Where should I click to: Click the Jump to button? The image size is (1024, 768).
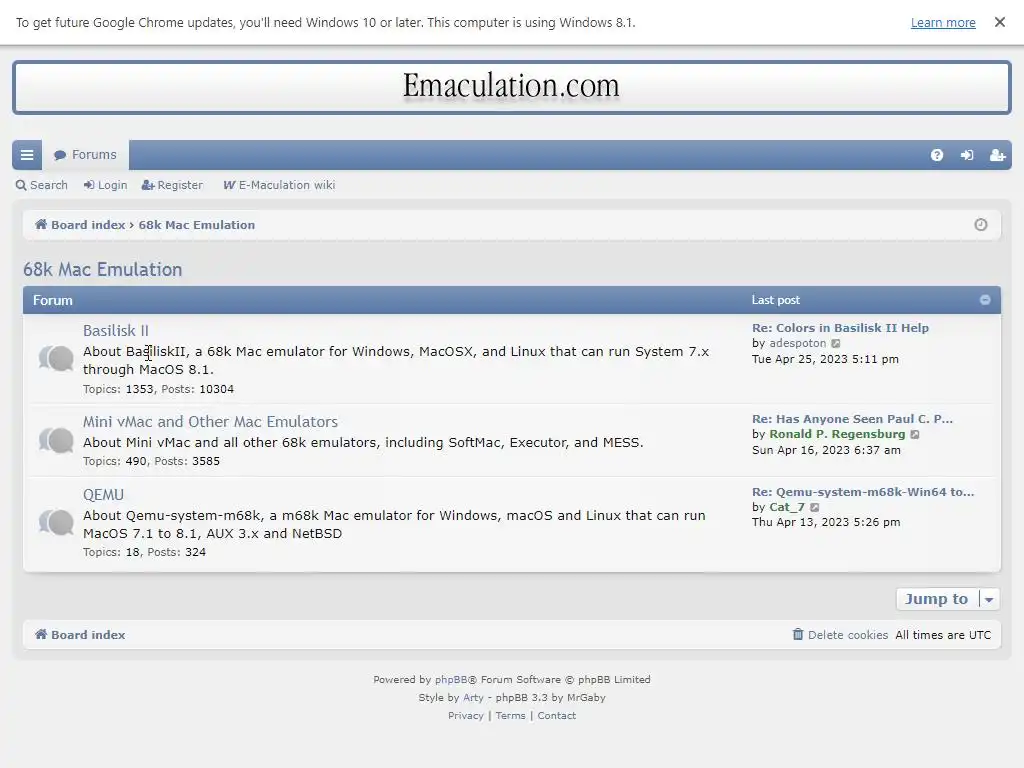click(x=936, y=599)
